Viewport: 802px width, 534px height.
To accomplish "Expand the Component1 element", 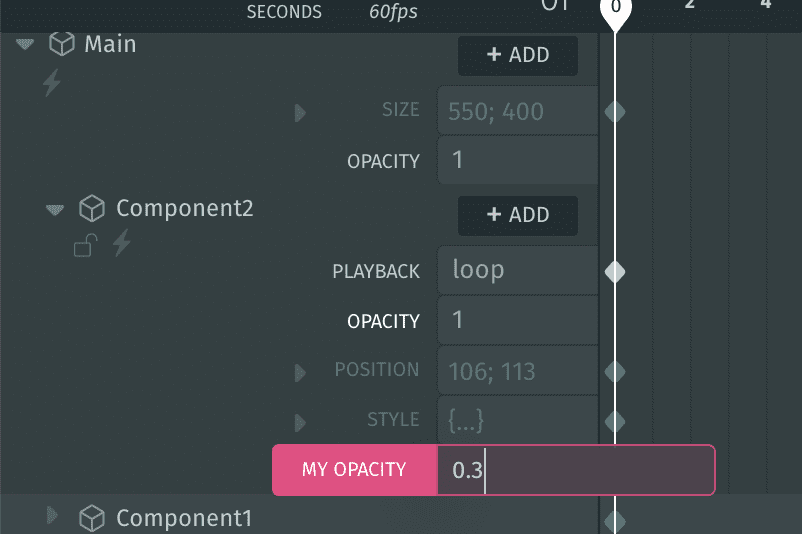I will pos(52,515).
